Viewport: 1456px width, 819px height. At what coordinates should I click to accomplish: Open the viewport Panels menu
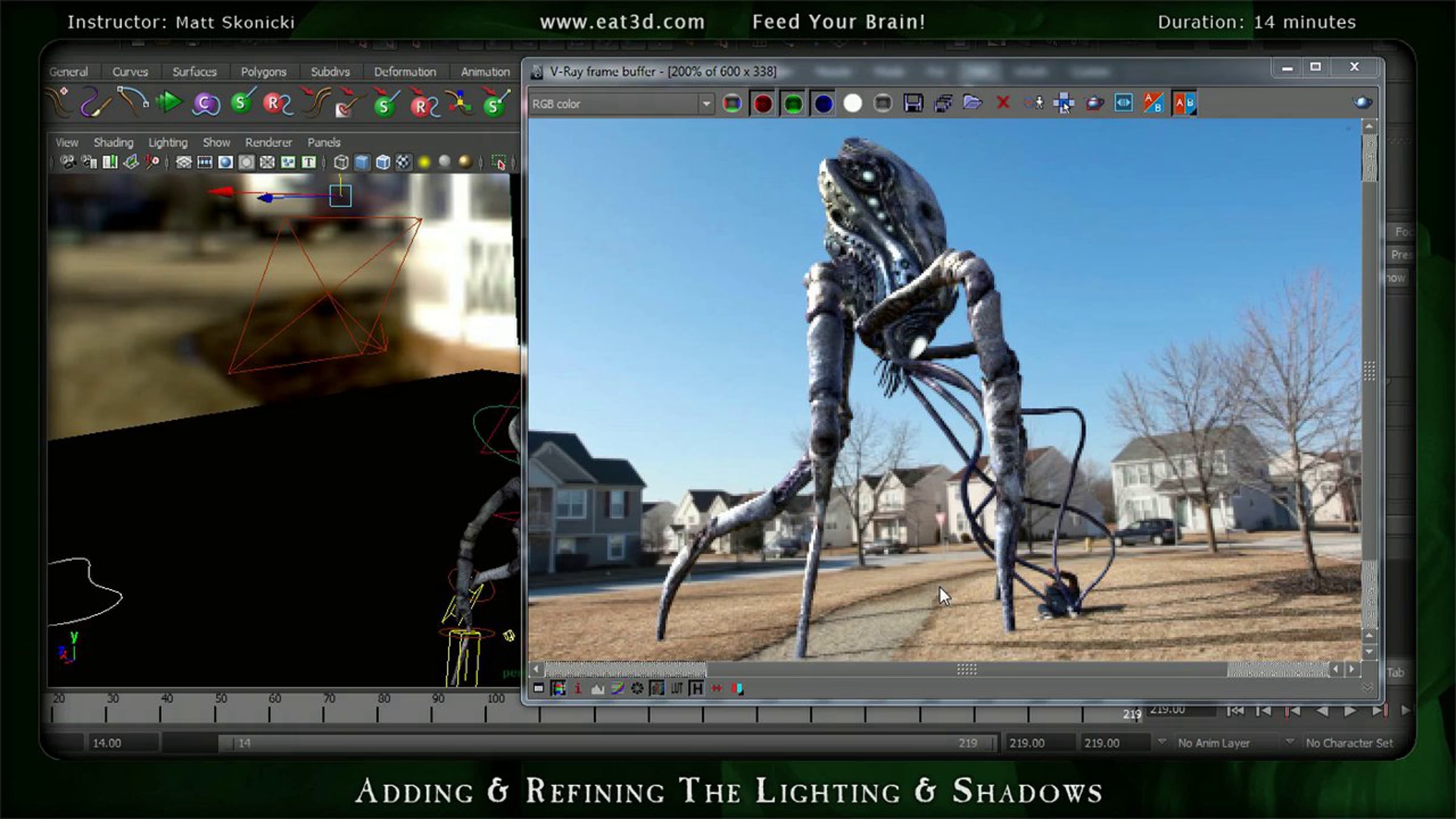(324, 143)
